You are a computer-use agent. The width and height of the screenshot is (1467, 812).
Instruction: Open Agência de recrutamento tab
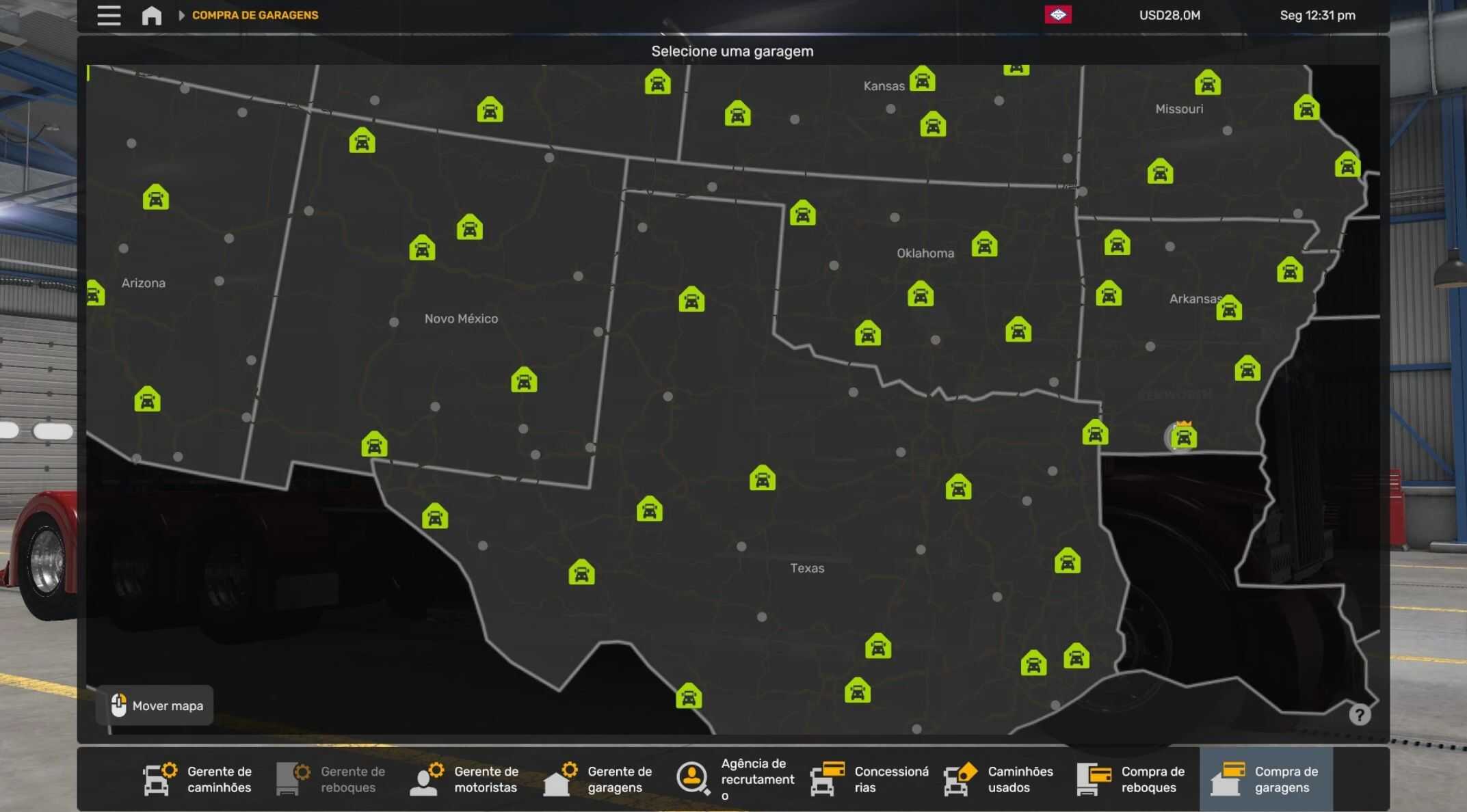point(735,779)
